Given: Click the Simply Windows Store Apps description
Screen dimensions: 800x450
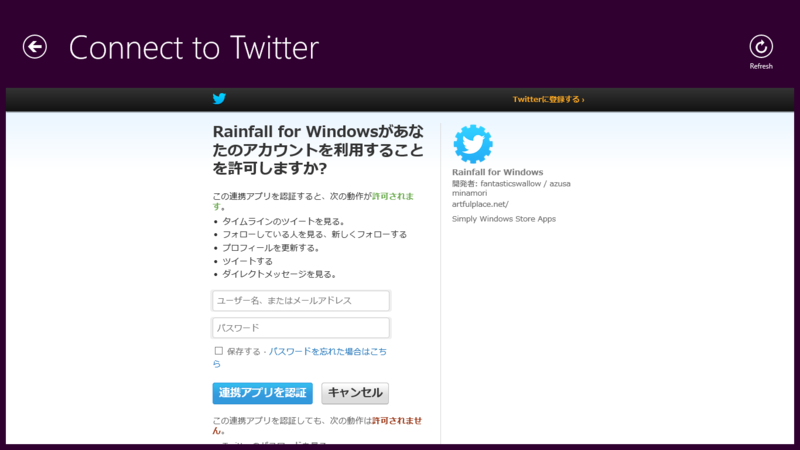Looking at the screenshot, I should 504,219.
